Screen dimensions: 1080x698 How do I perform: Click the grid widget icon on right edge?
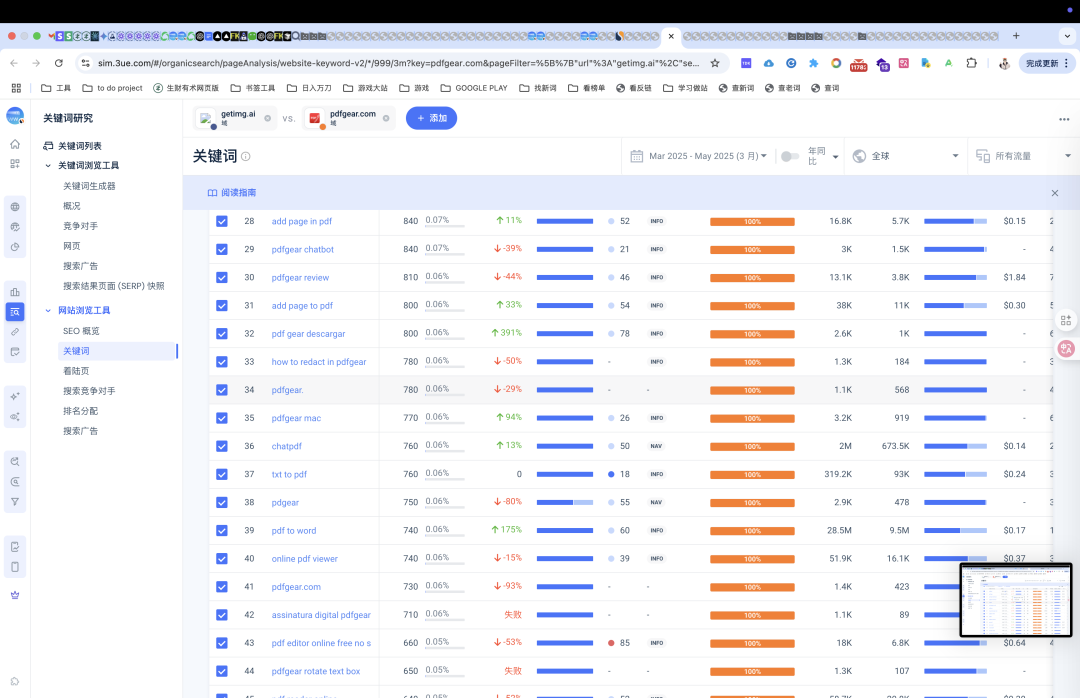coord(1066,320)
